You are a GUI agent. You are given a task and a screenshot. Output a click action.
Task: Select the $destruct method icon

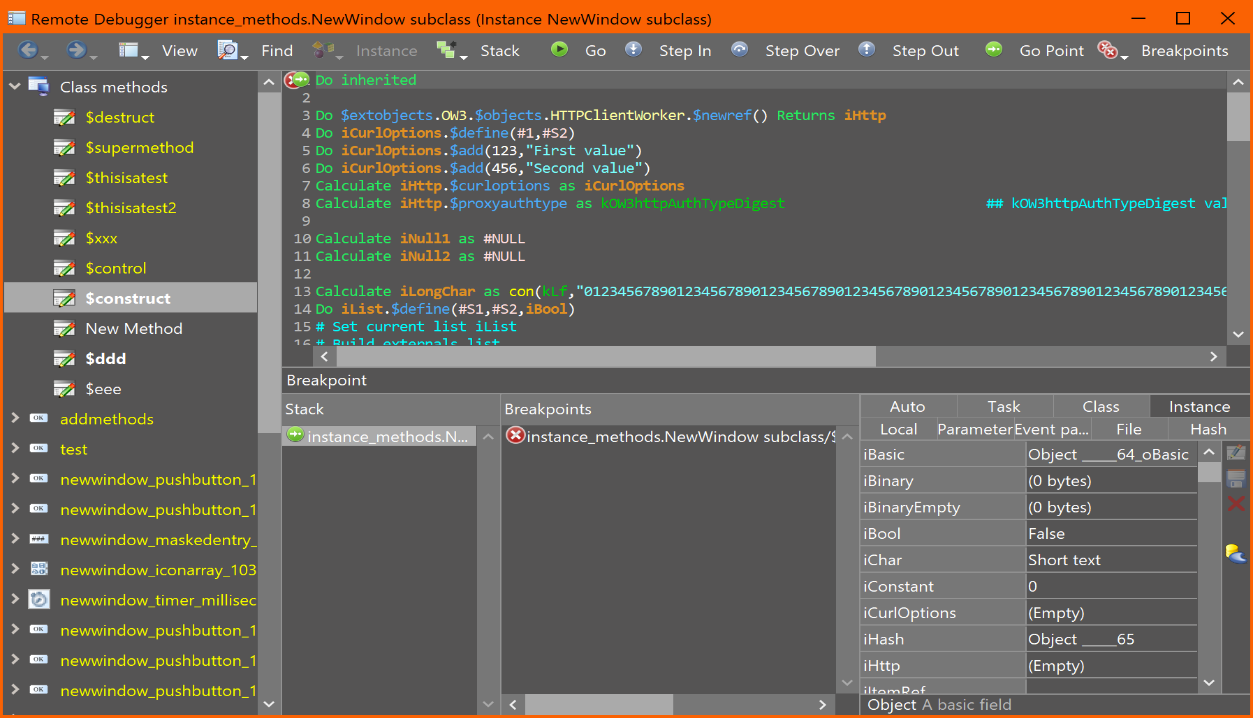coord(64,117)
